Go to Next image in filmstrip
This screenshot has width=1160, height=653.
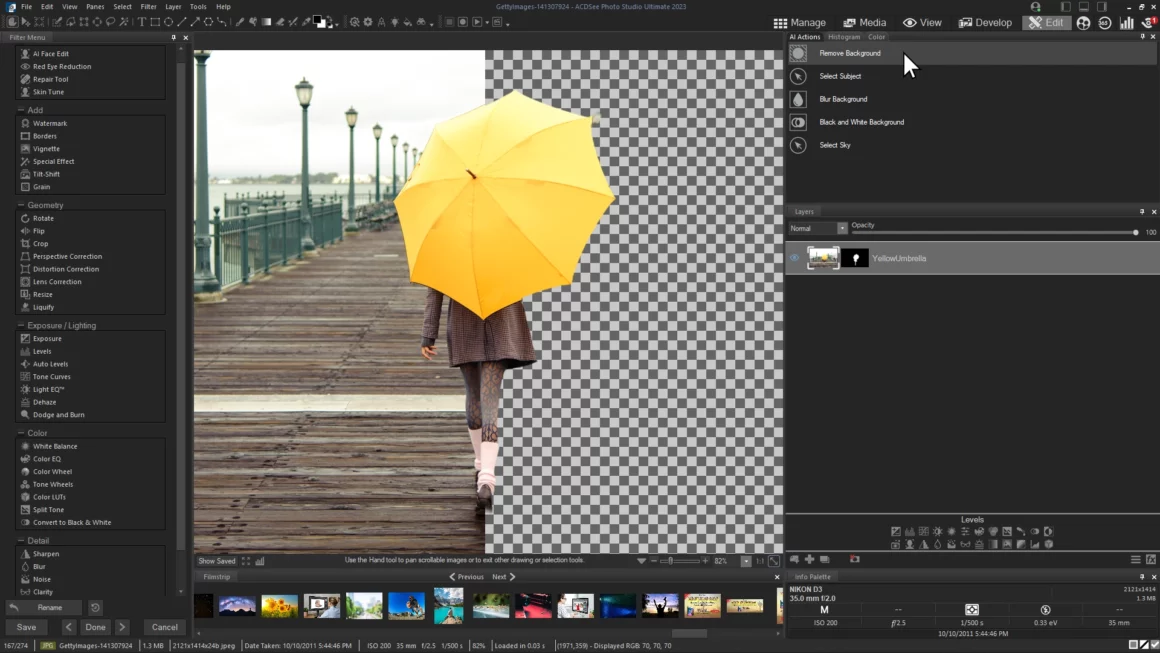[x=504, y=577]
